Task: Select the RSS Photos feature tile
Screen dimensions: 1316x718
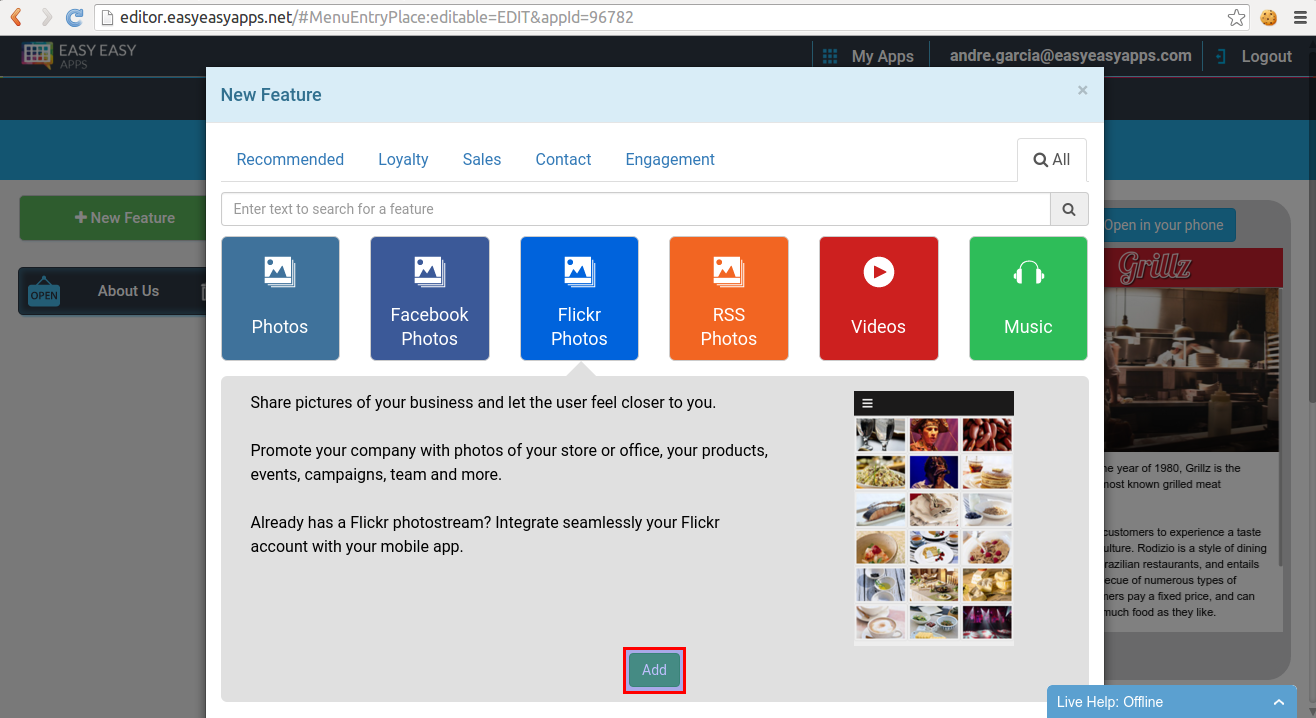Action: [x=728, y=298]
